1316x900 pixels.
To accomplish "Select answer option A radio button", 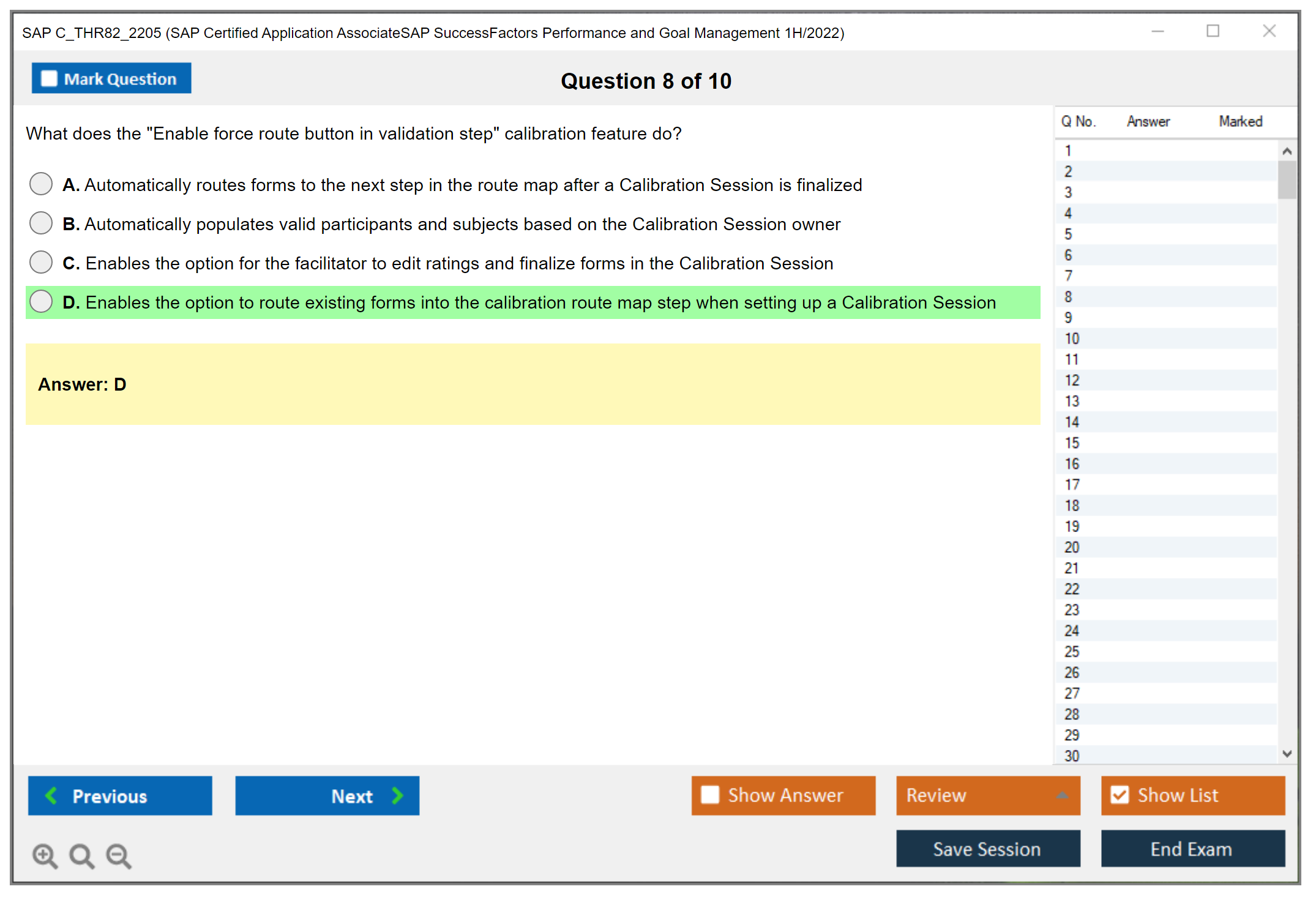I will pyautogui.click(x=41, y=184).
